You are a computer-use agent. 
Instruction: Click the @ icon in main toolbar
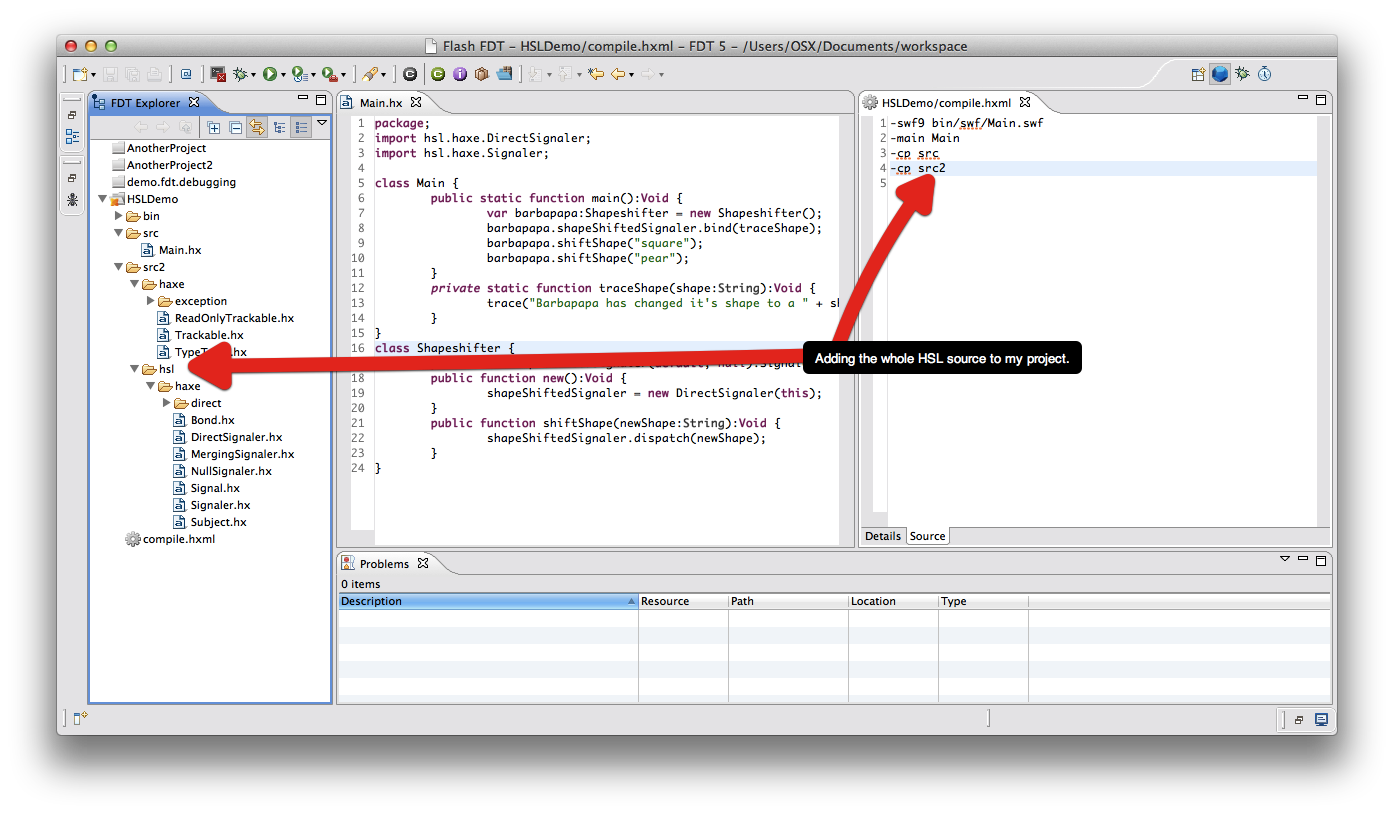pos(186,74)
